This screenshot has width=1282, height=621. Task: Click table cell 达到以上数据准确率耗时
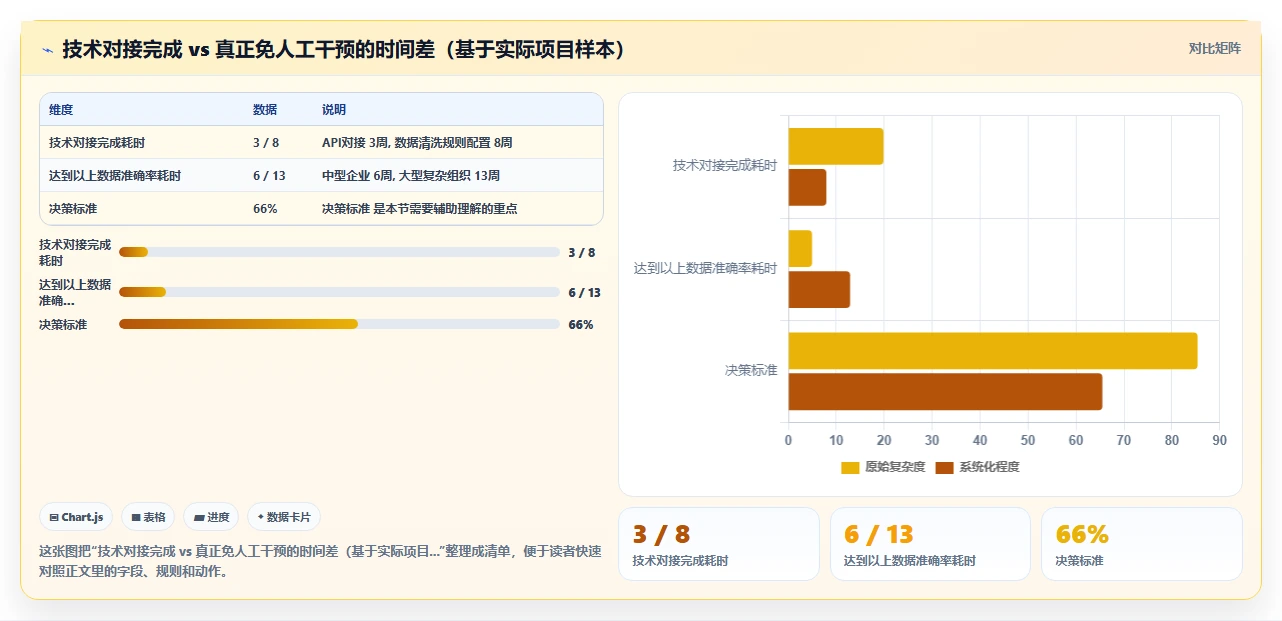click(115, 176)
